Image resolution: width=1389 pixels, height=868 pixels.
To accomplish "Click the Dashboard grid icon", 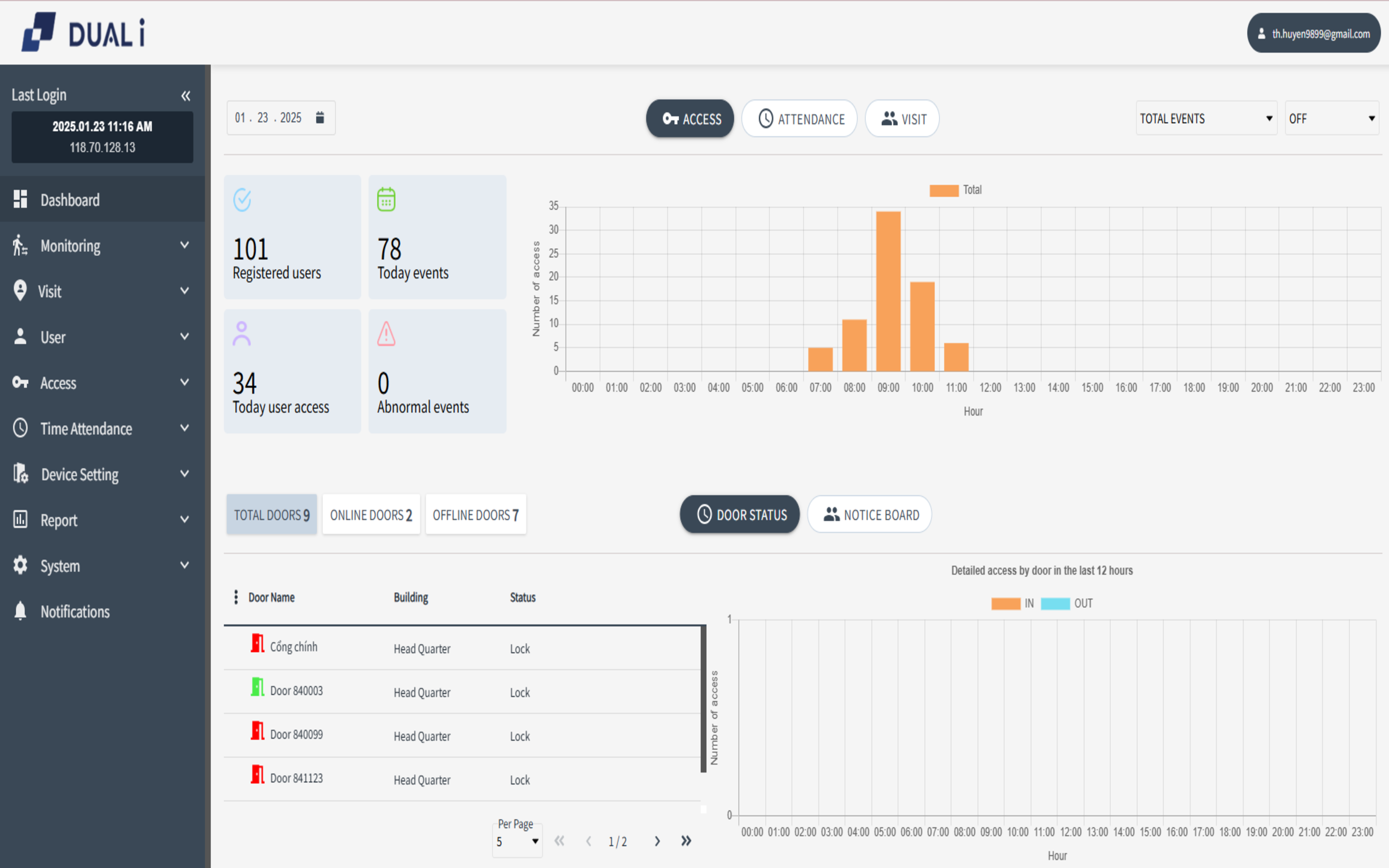I will click(x=20, y=199).
